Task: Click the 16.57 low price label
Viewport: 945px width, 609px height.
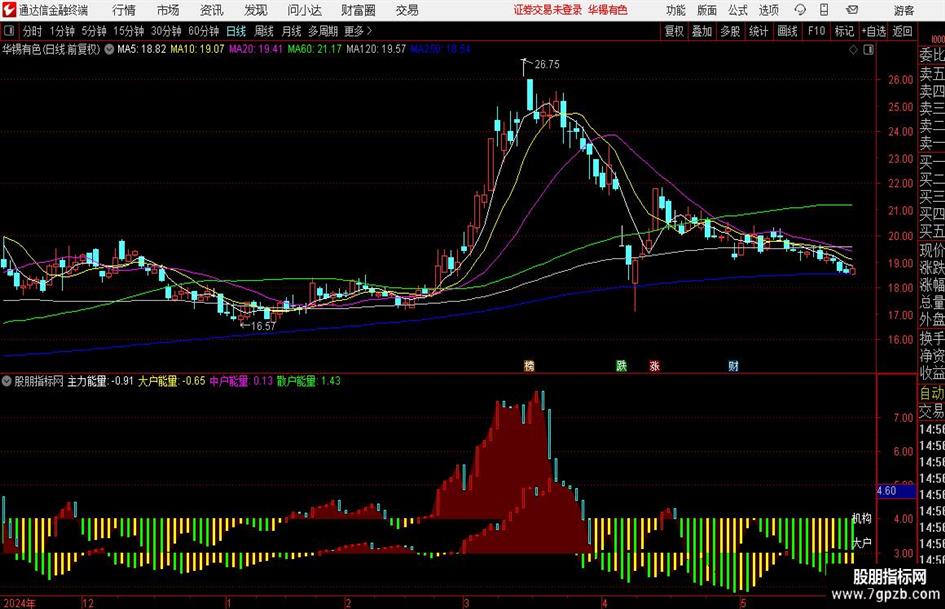Action: pos(263,326)
